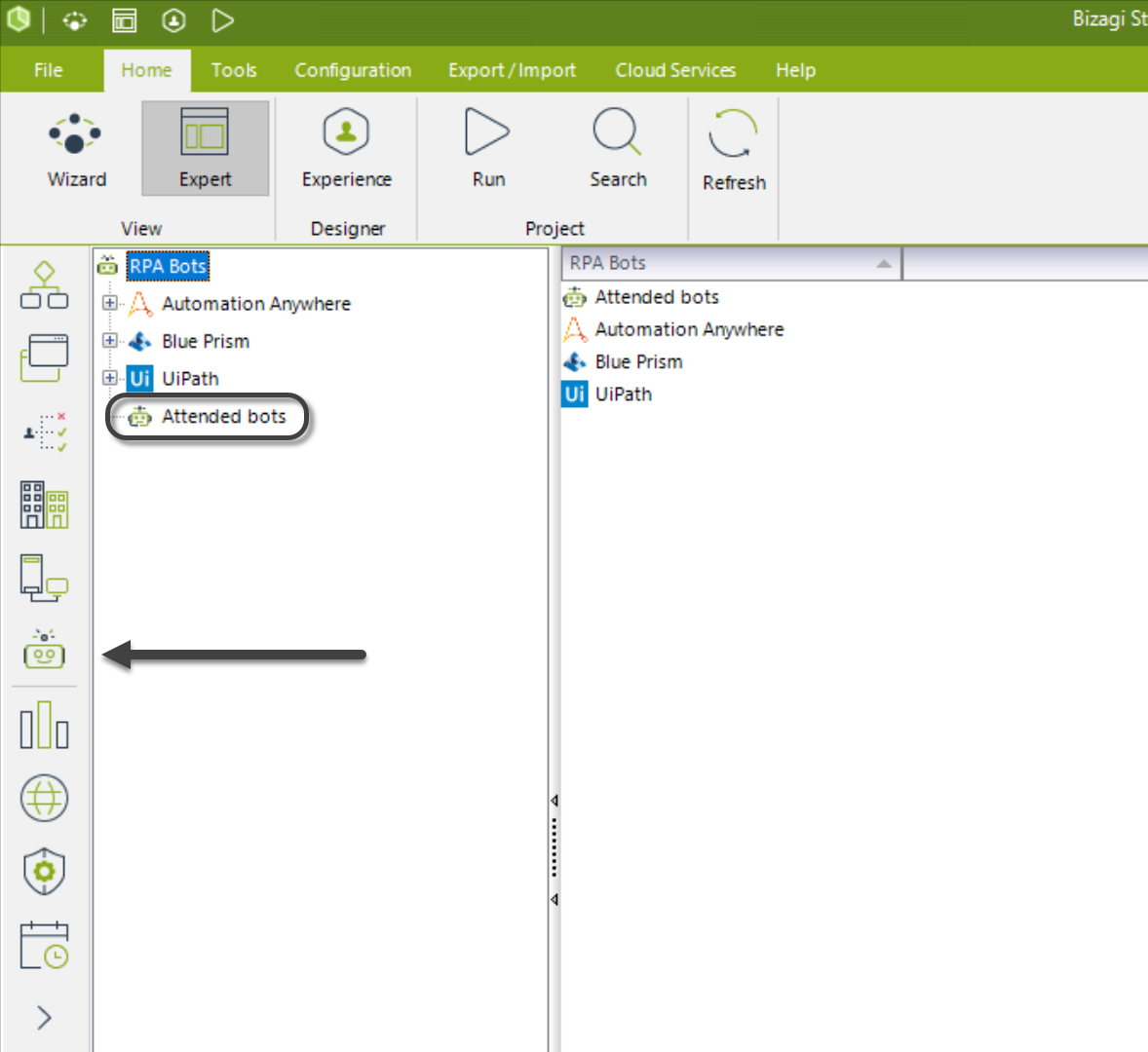1148x1052 pixels.
Task: Click the Run project ribbon button
Action: coord(487,149)
